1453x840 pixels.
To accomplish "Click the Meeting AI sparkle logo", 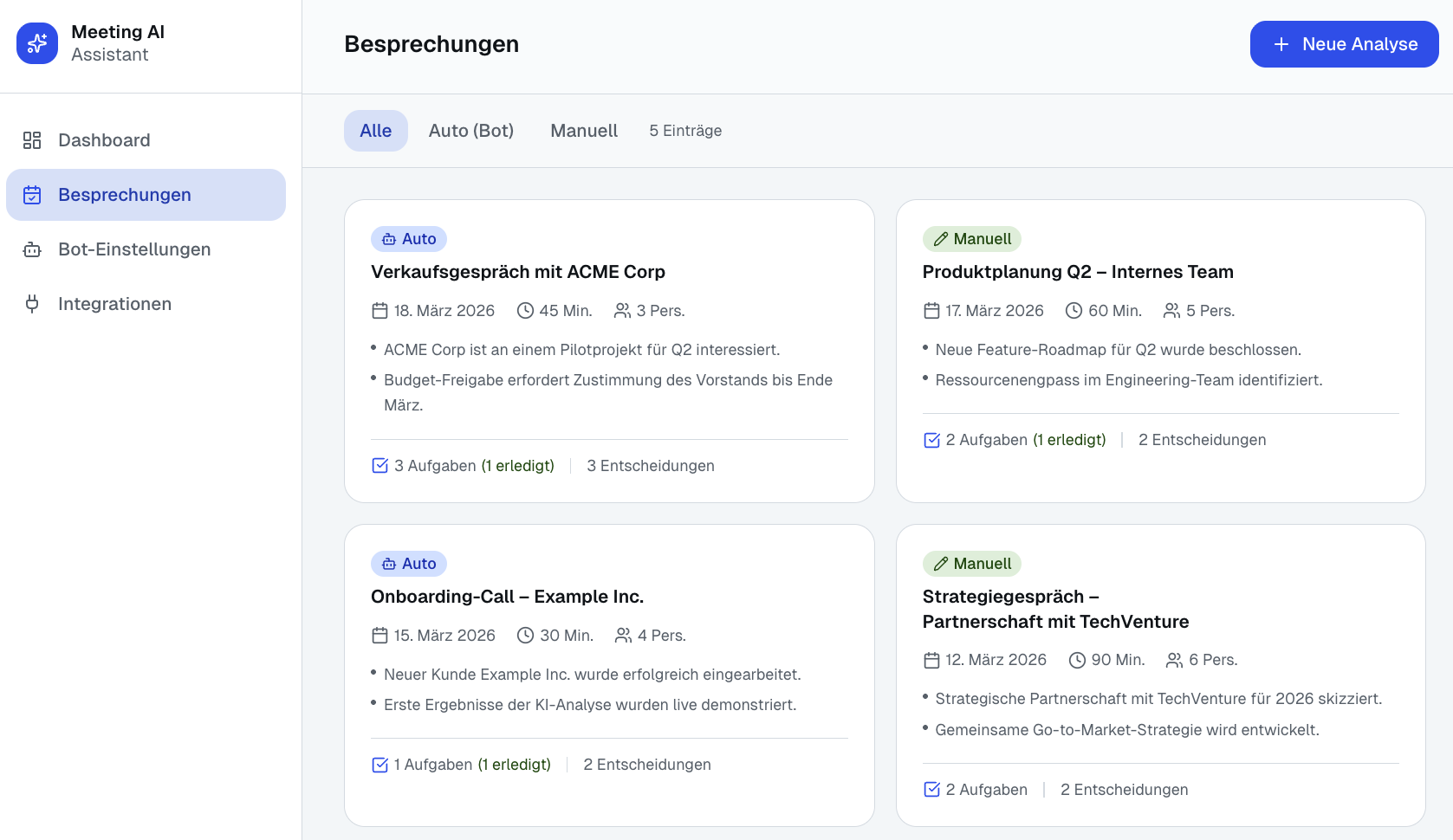I will click(x=37, y=43).
